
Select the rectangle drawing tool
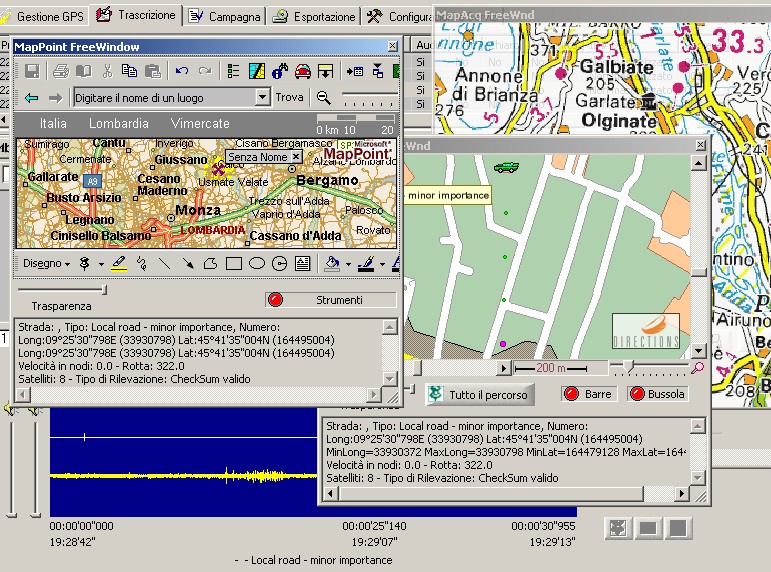tap(234, 264)
